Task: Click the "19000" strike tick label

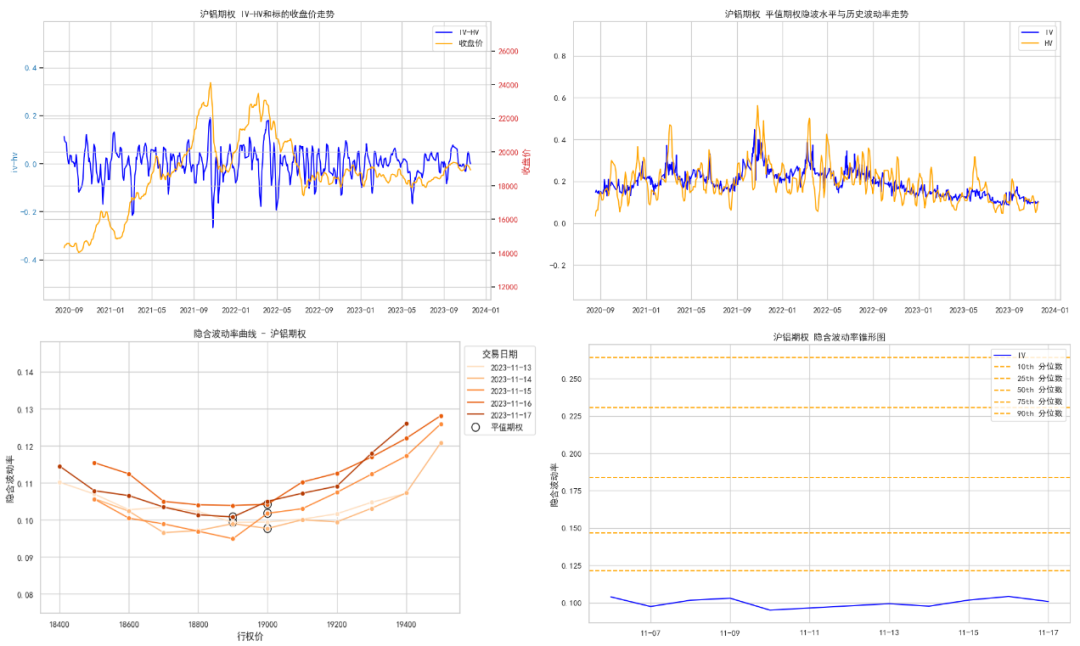Action: click(x=267, y=625)
